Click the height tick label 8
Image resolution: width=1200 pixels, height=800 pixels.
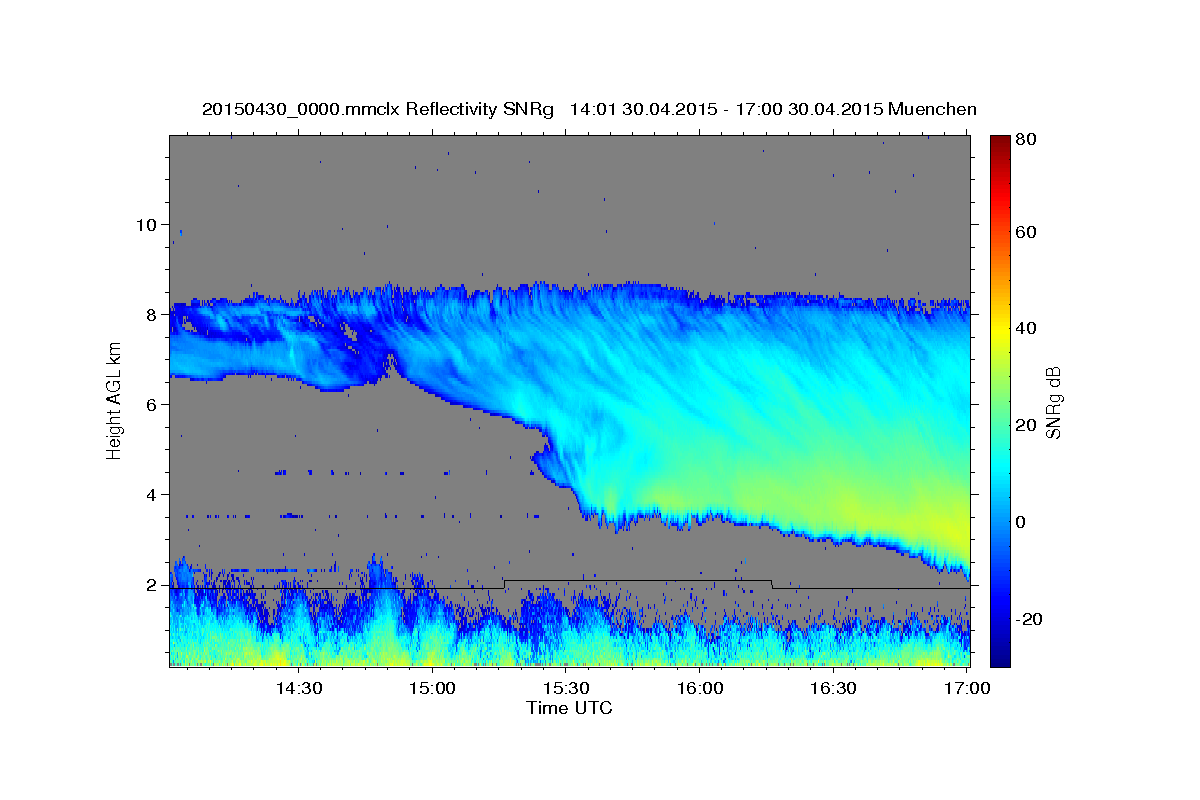coord(150,314)
